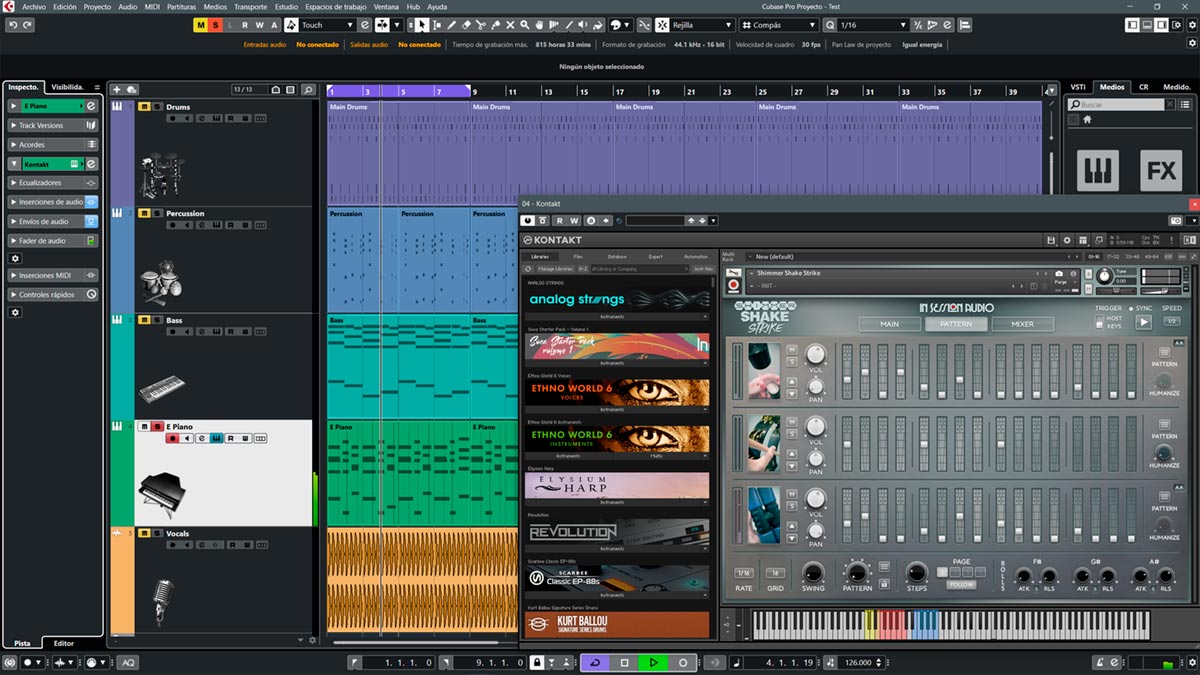This screenshot has width=1200, height=675.
Task: Solo the Vocals track
Action: 157,533
